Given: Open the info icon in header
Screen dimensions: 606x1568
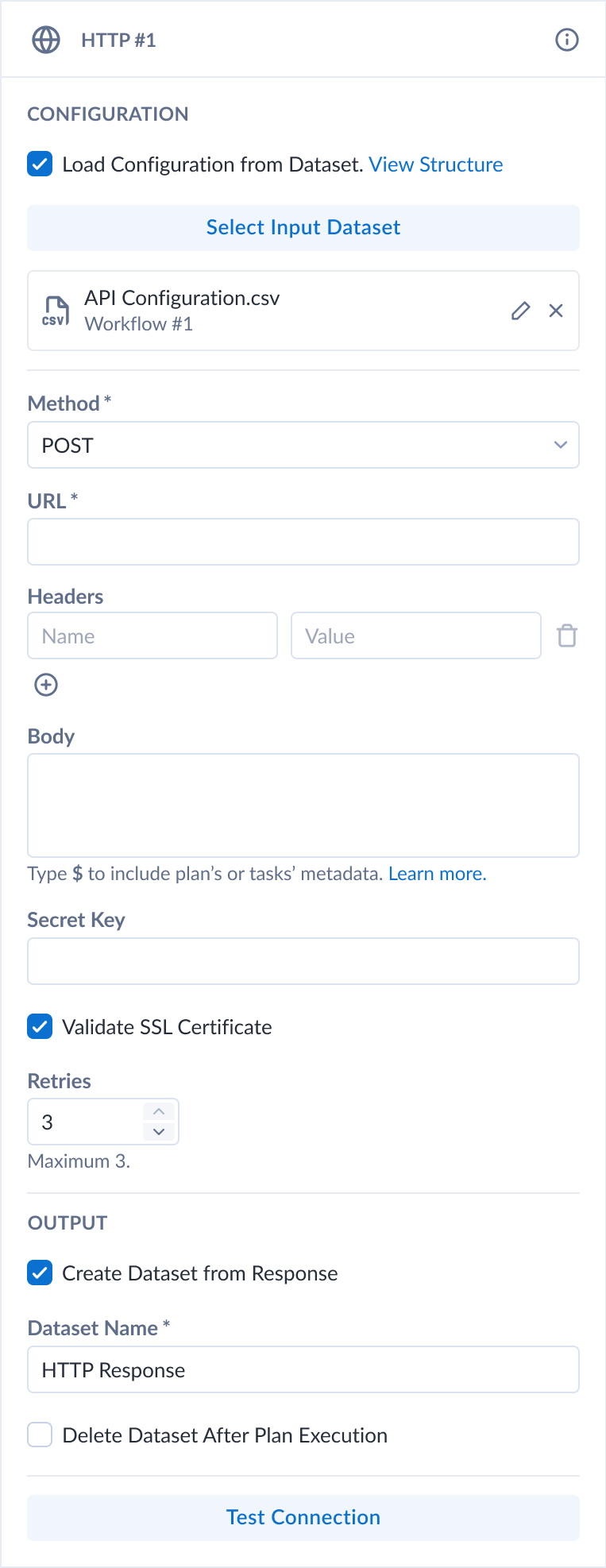Looking at the screenshot, I should (x=566, y=40).
